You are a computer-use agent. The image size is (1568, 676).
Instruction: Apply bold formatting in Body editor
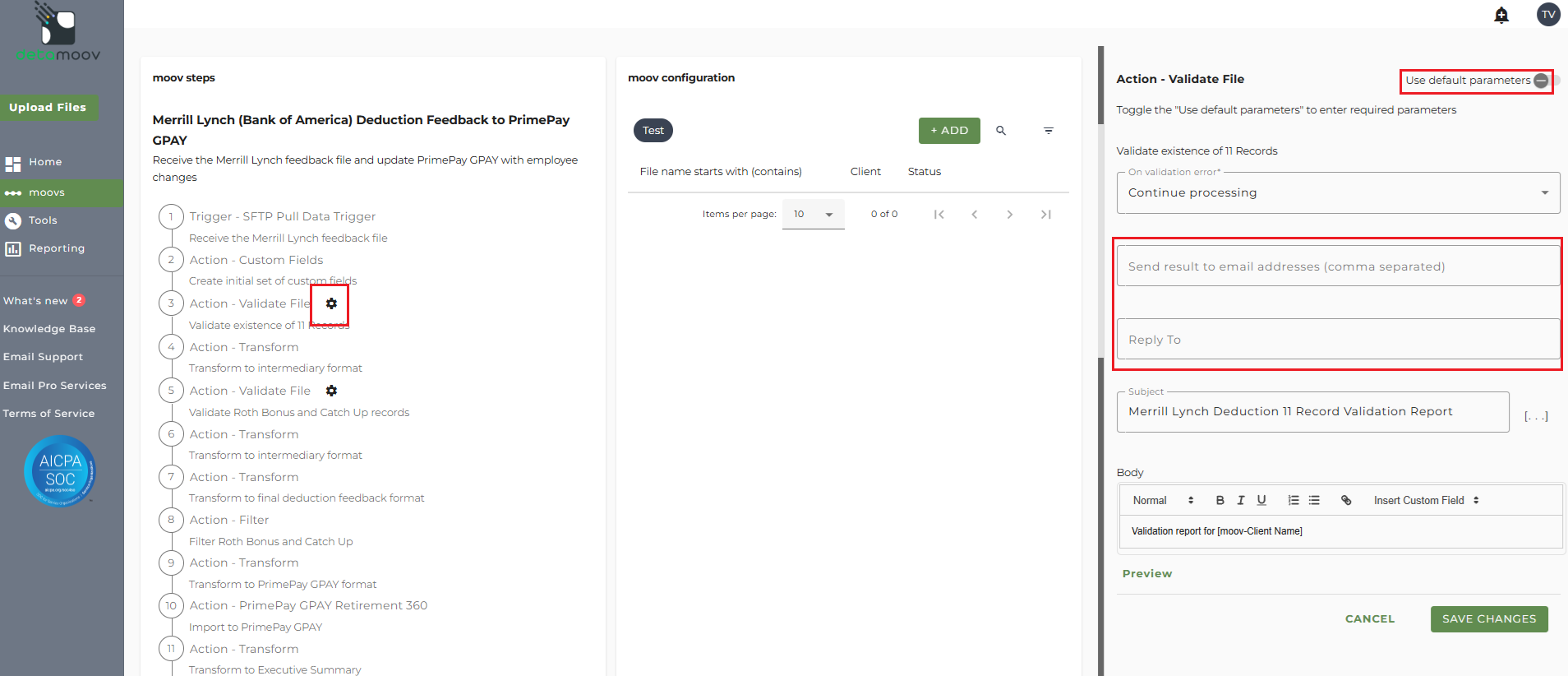tap(1220, 500)
